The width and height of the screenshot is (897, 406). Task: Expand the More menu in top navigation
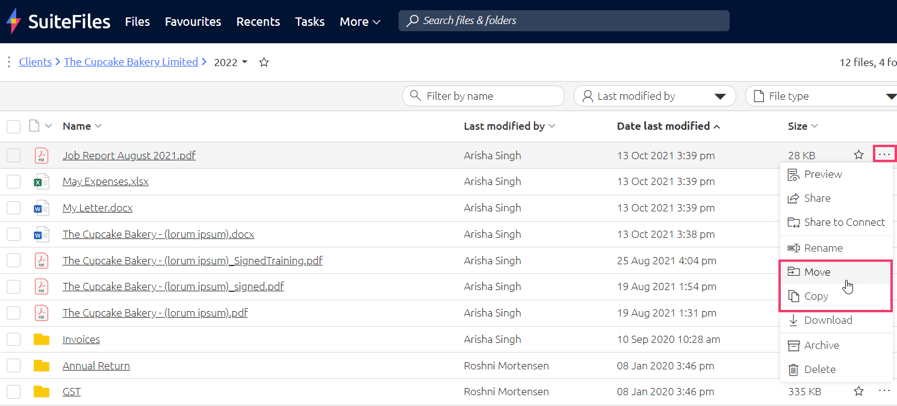click(359, 21)
